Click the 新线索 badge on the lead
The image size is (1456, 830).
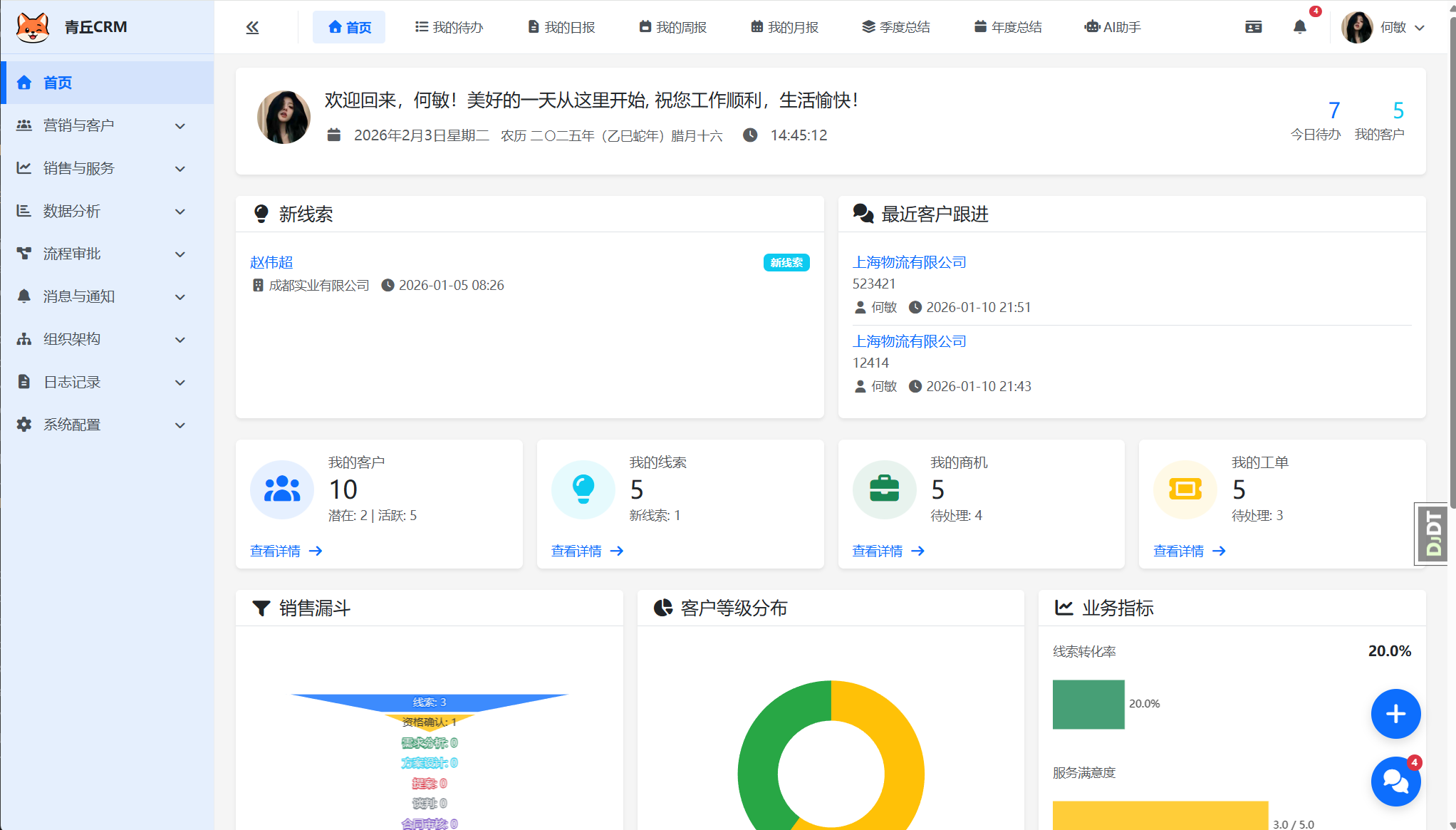tap(786, 262)
